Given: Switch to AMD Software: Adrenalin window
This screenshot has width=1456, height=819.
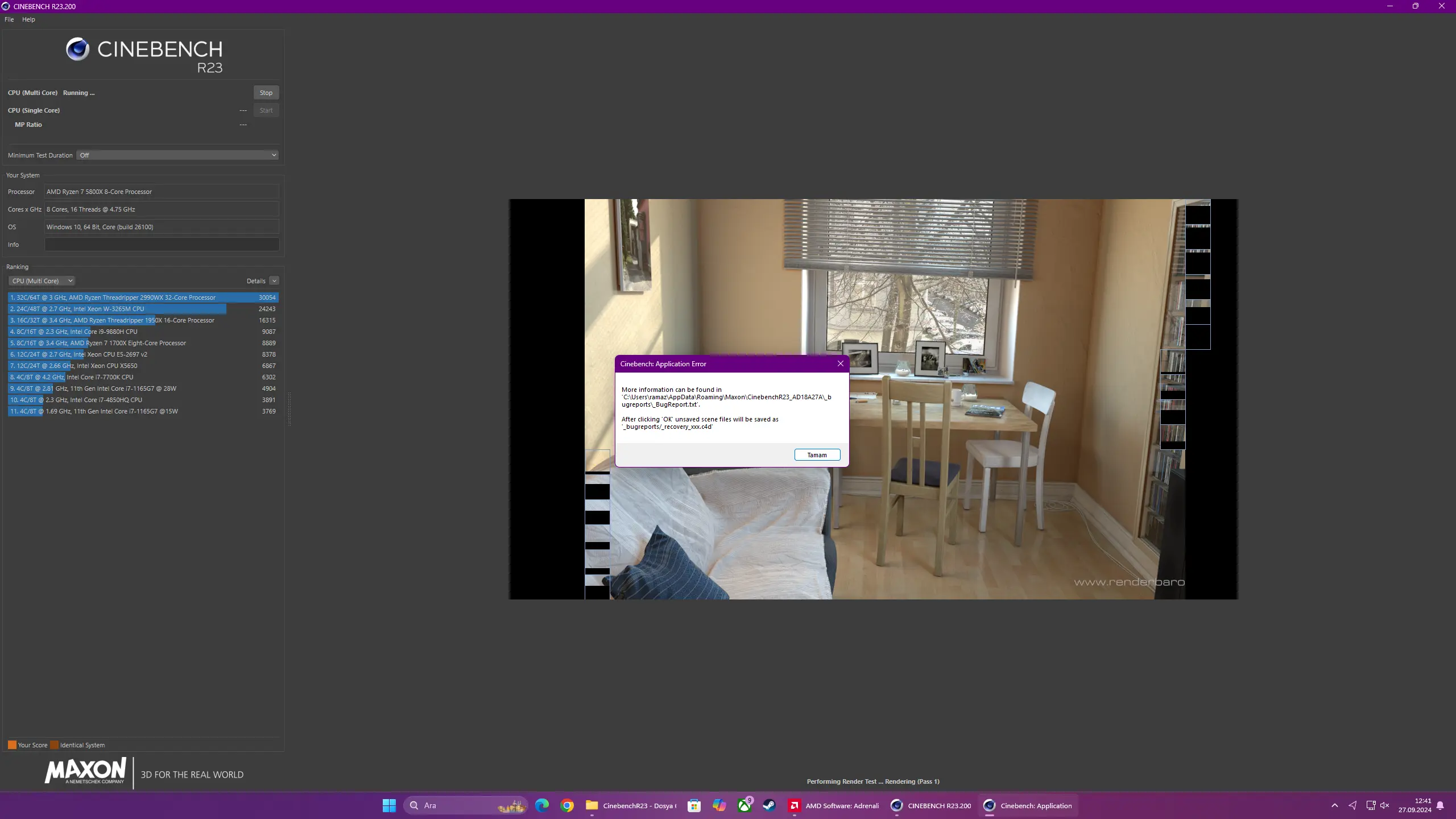Looking at the screenshot, I should 833,805.
